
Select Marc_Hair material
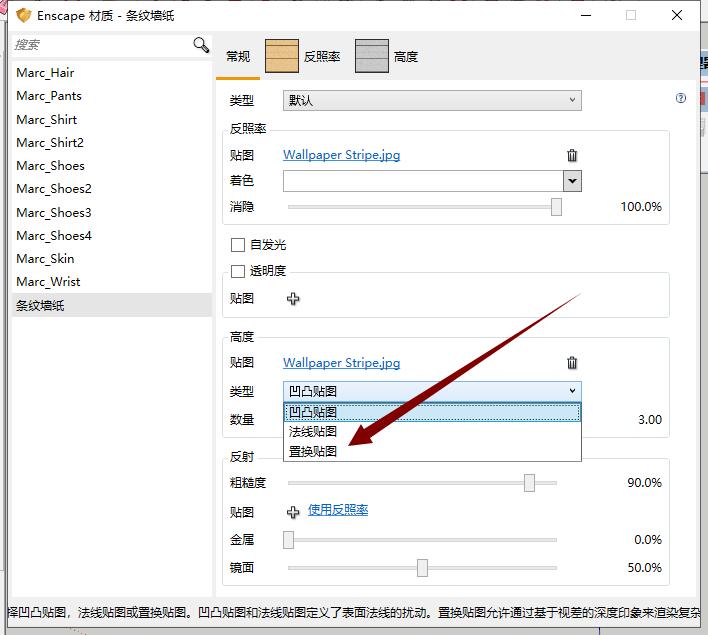coord(112,73)
